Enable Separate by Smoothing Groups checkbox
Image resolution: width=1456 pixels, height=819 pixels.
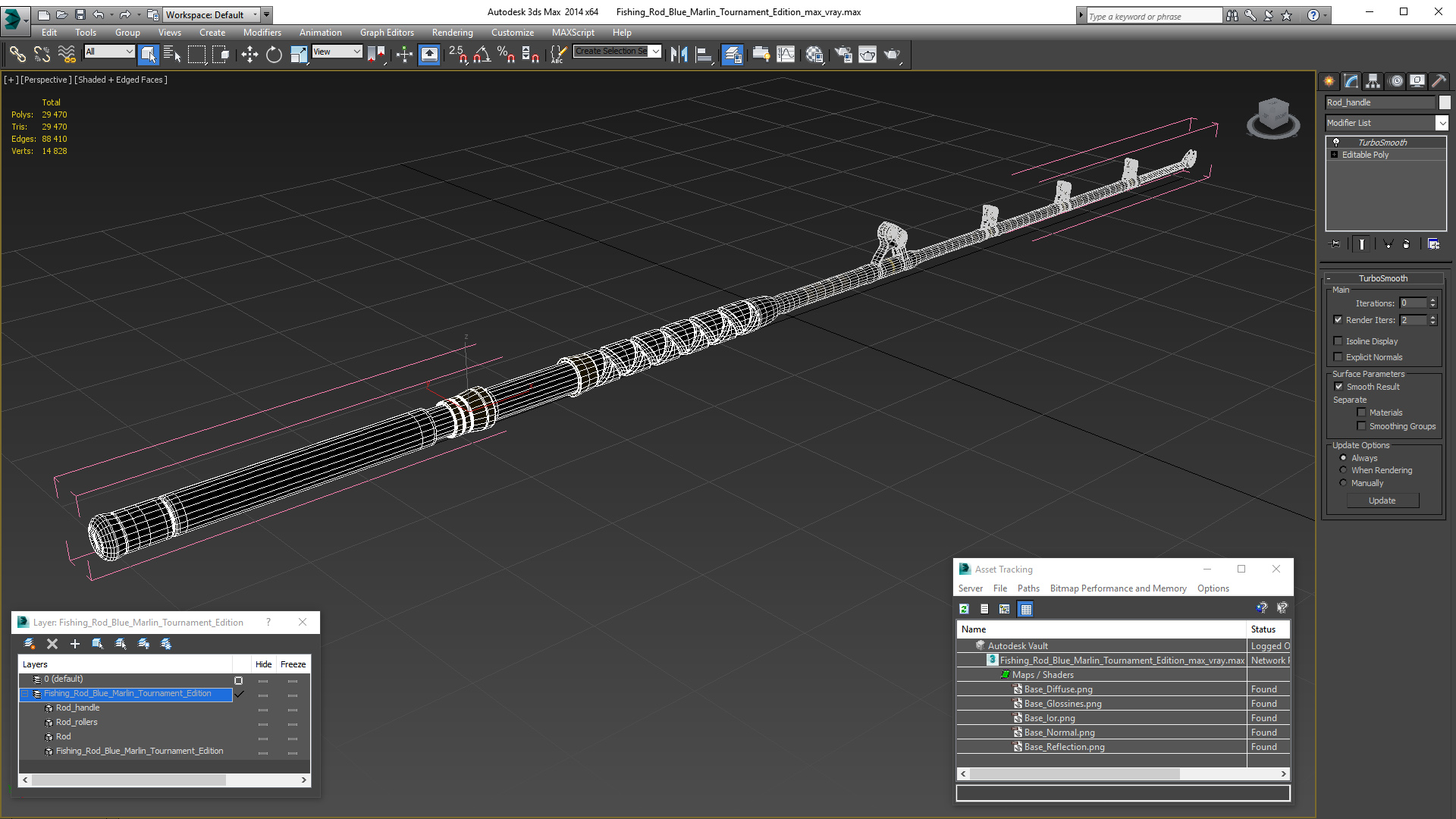point(1361,426)
